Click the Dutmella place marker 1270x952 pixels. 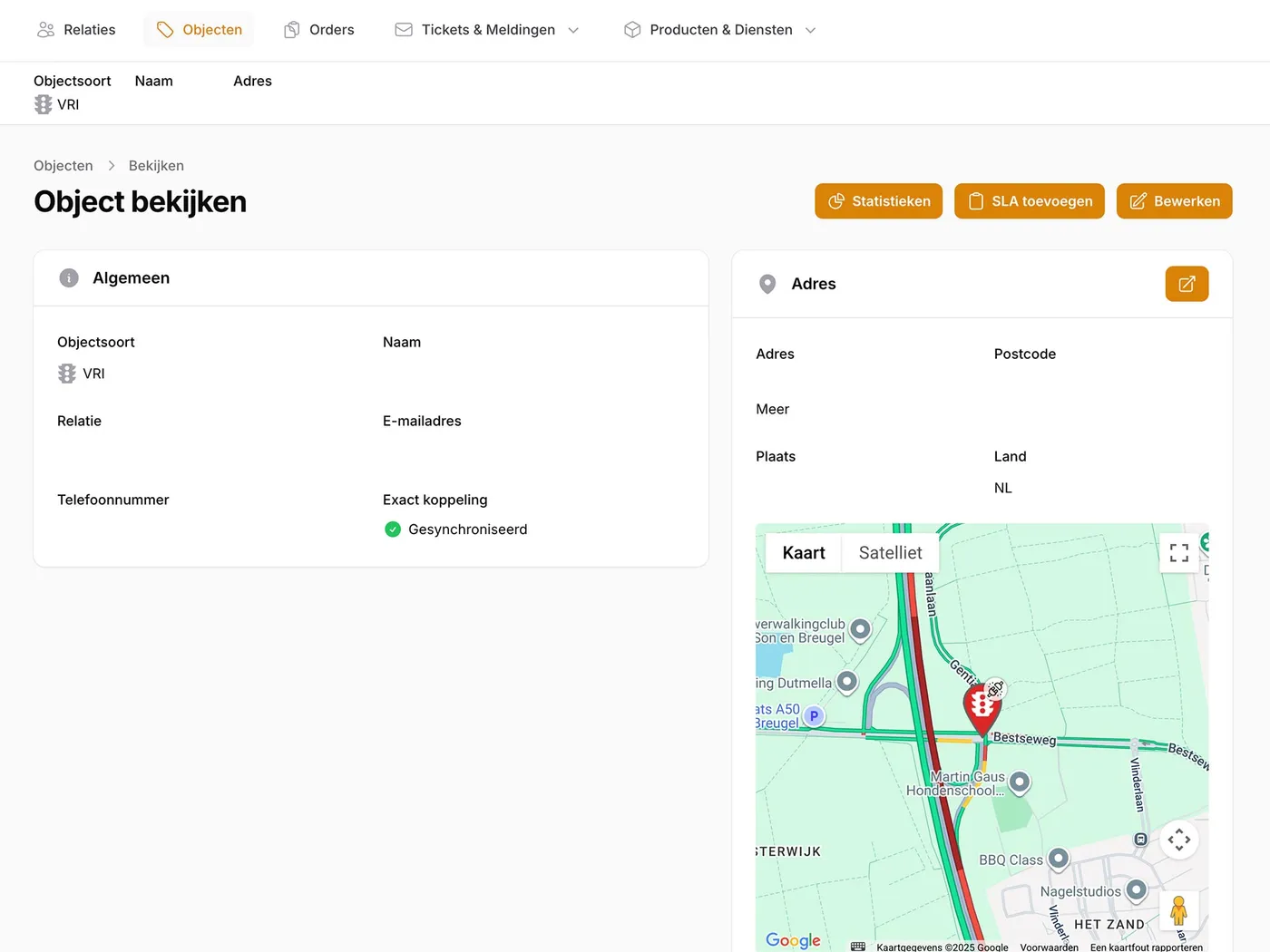[x=847, y=682]
